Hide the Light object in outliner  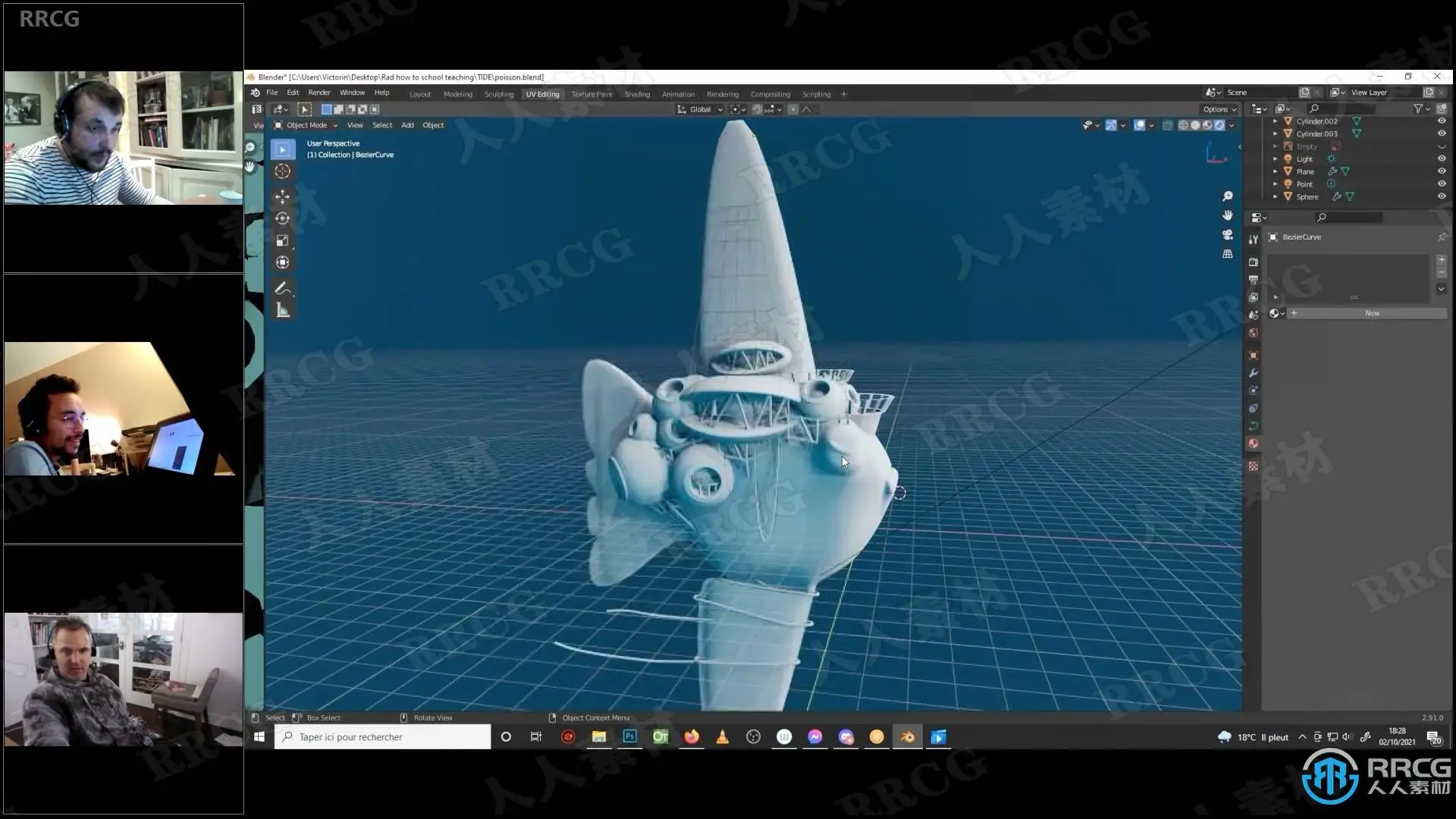coord(1441,158)
